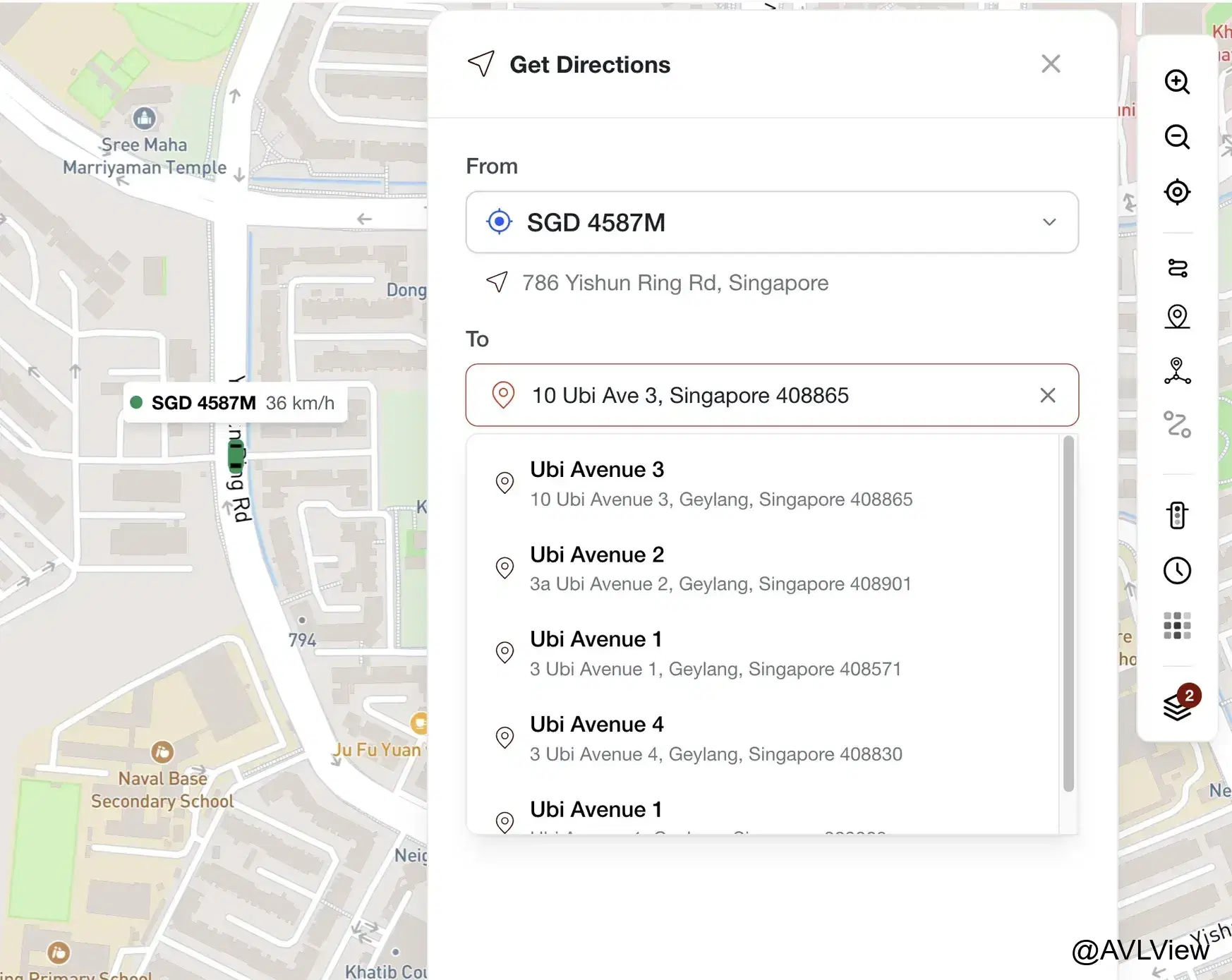Close the Get Directions panel
Screen dimensions: 1232x980
point(1051,64)
